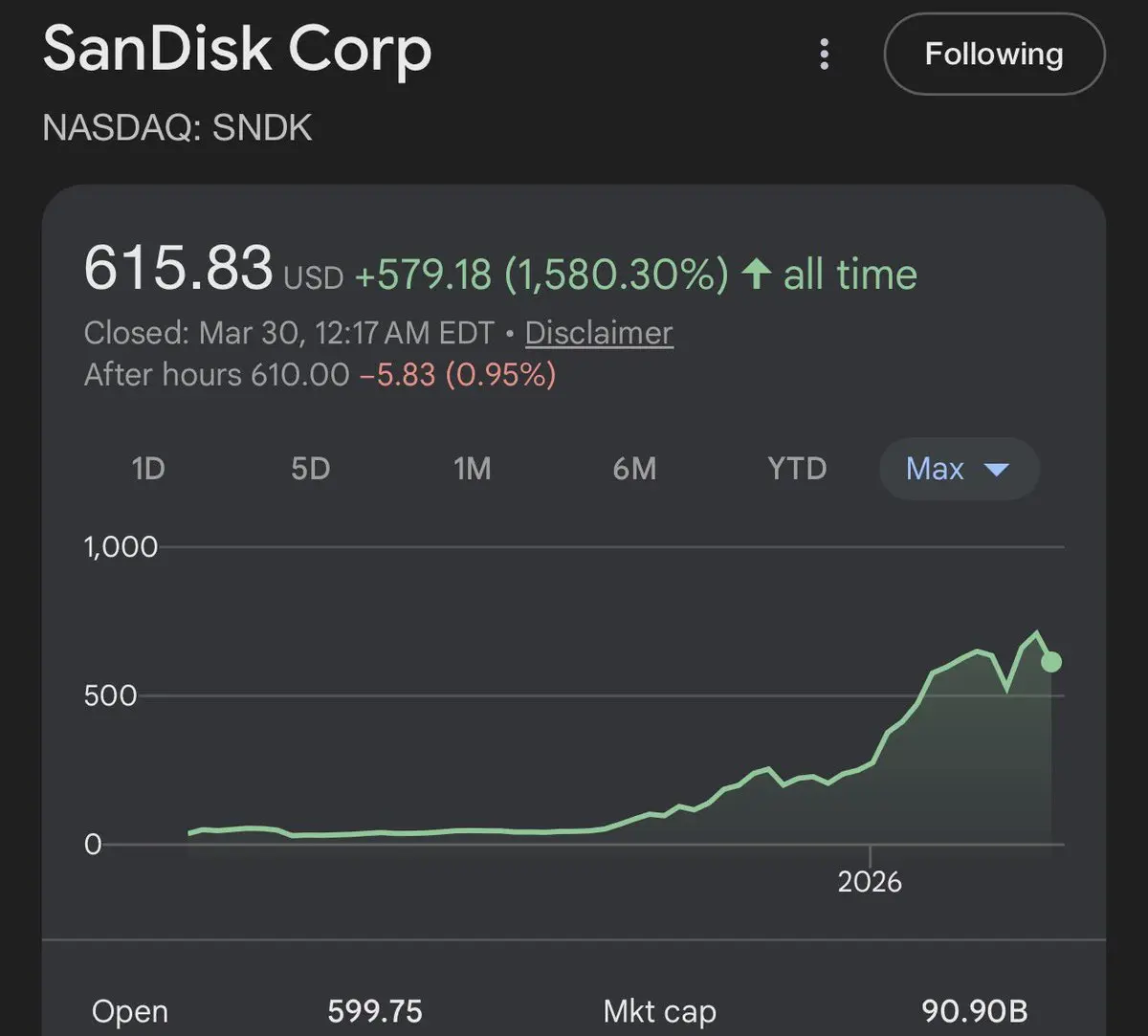
Task: Click the 615.83 price value
Action: click(x=179, y=269)
